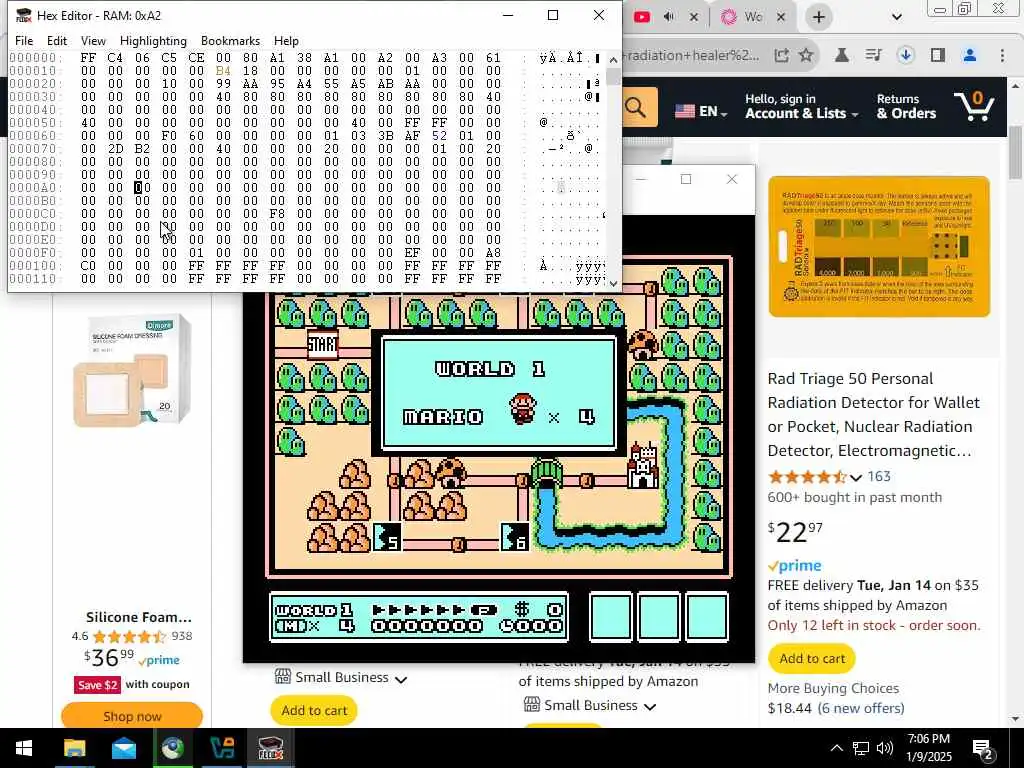Open File Explorer from the taskbar
This screenshot has height=768, width=1024.
pyautogui.click(x=74, y=748)
